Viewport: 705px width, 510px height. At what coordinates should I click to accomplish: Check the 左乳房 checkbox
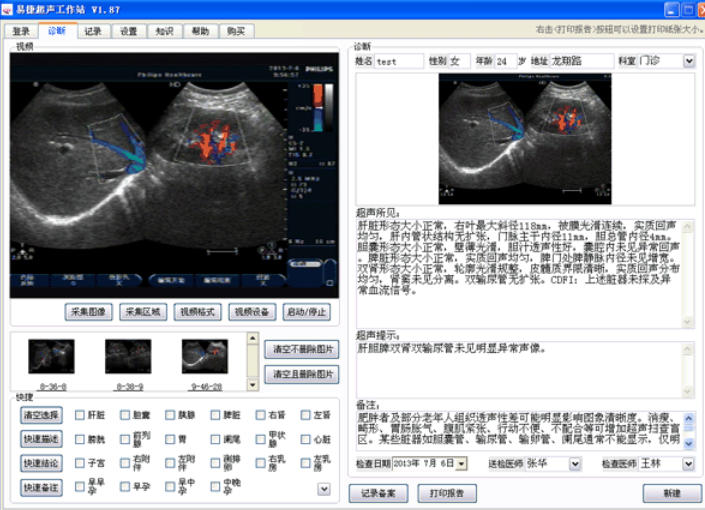tap(306, 463)
